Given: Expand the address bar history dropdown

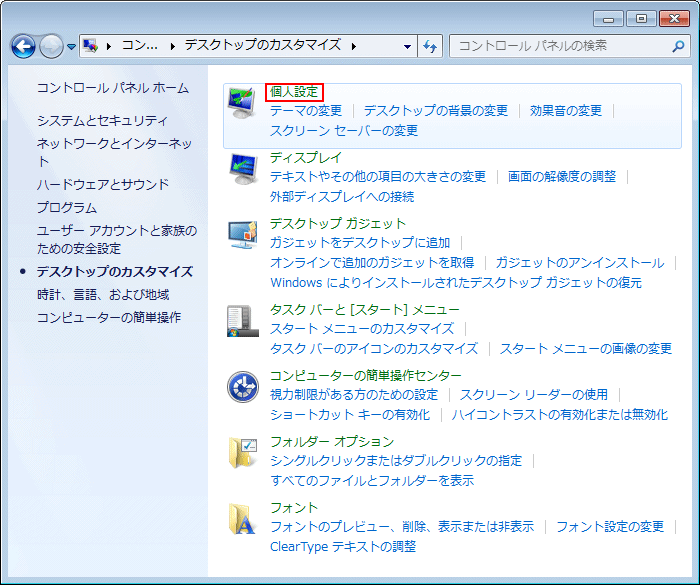Looking at the screenshot, I should (408, 46).
